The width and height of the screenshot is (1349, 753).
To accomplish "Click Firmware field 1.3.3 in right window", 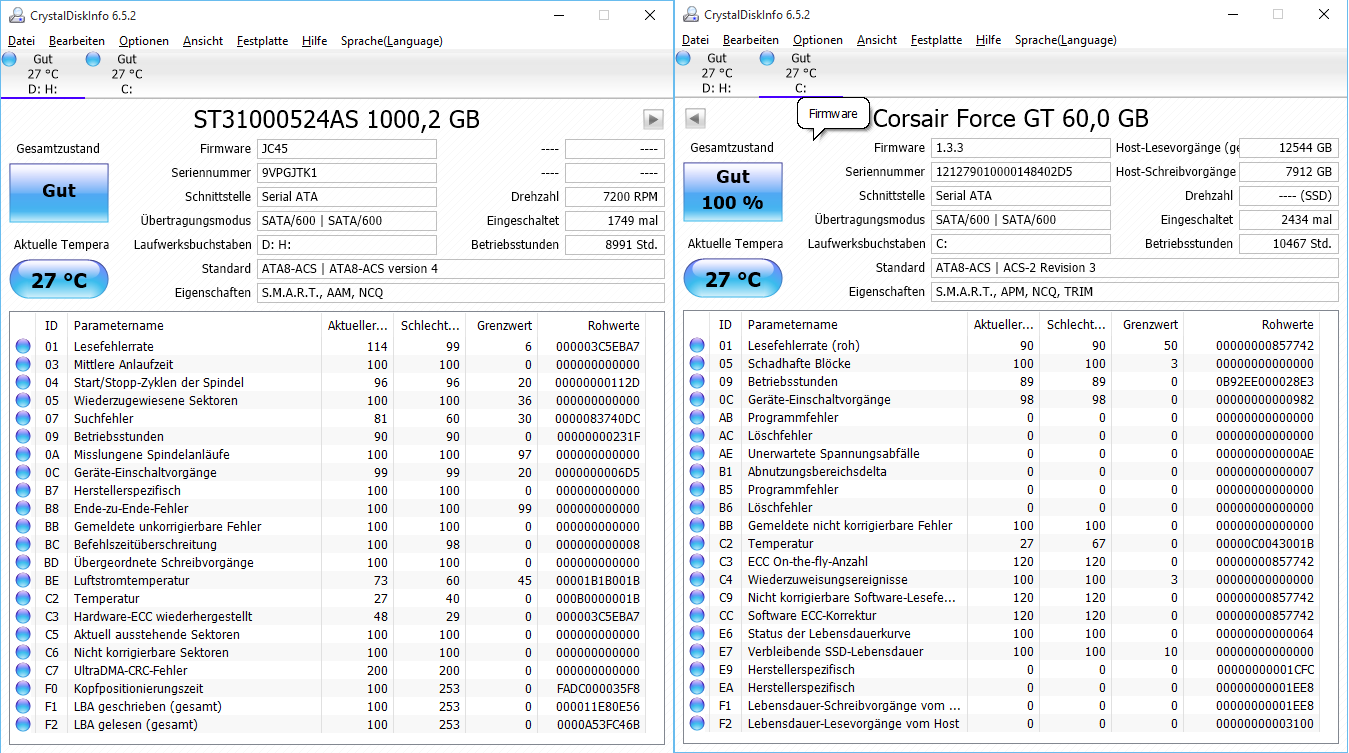I will [x=1020, y=148].
